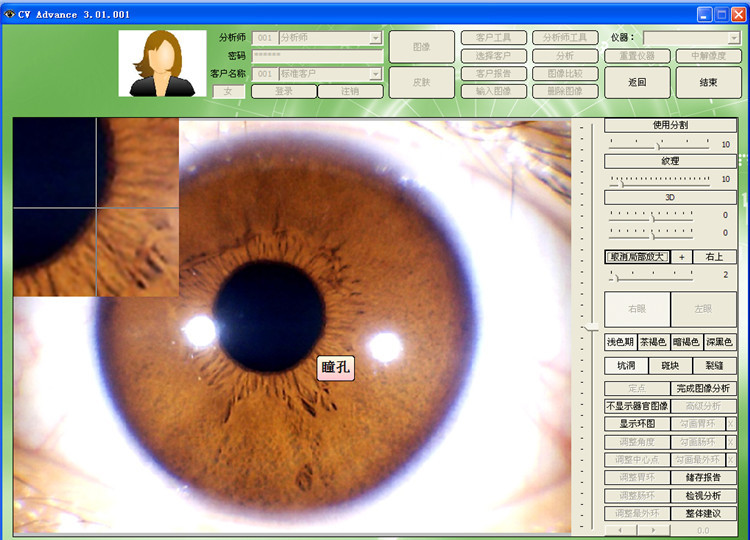
Task: Click the 纹理 texture slider track
Action: click(660, 180)
